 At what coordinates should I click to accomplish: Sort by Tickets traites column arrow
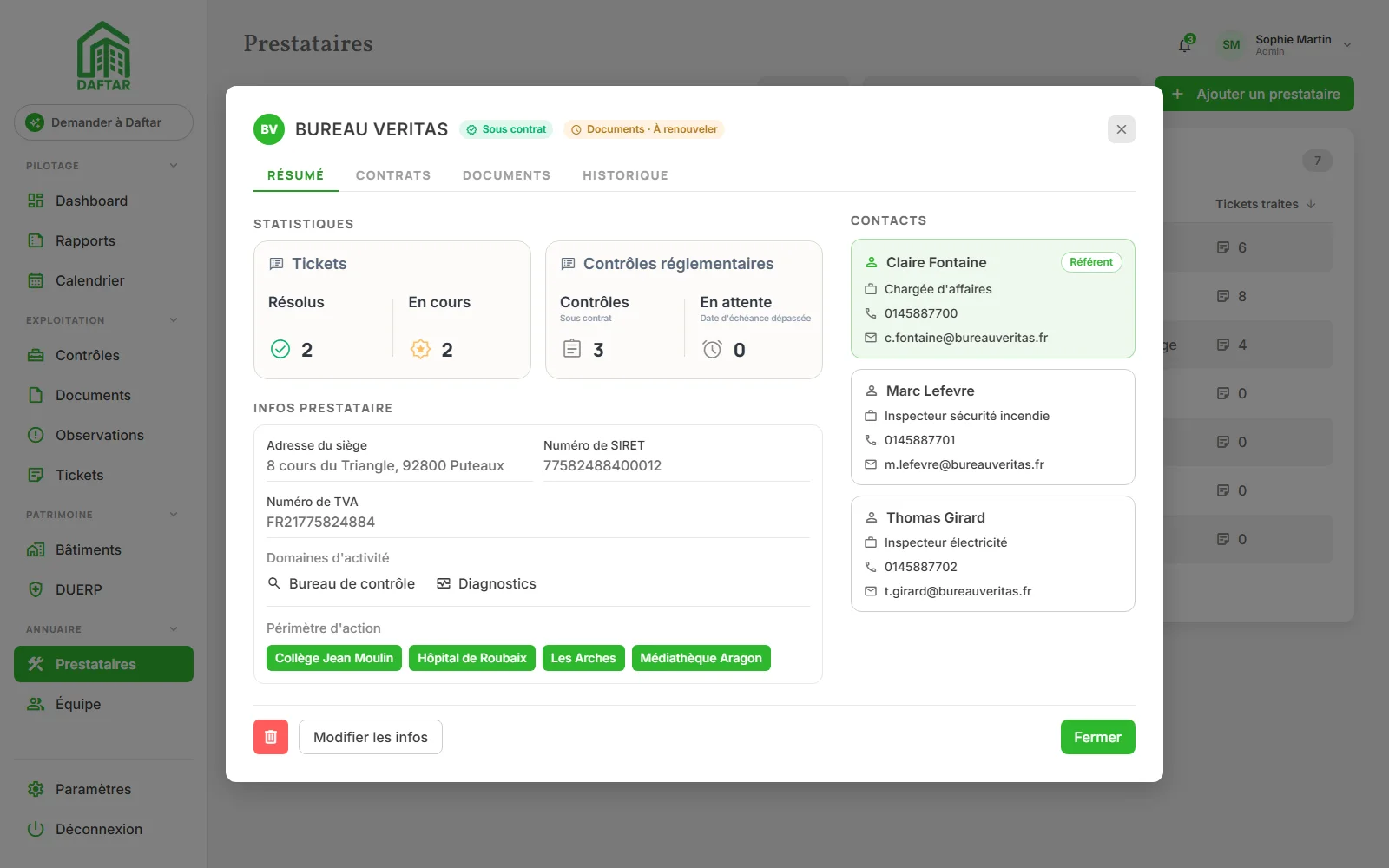click(x=1311, y=204)
